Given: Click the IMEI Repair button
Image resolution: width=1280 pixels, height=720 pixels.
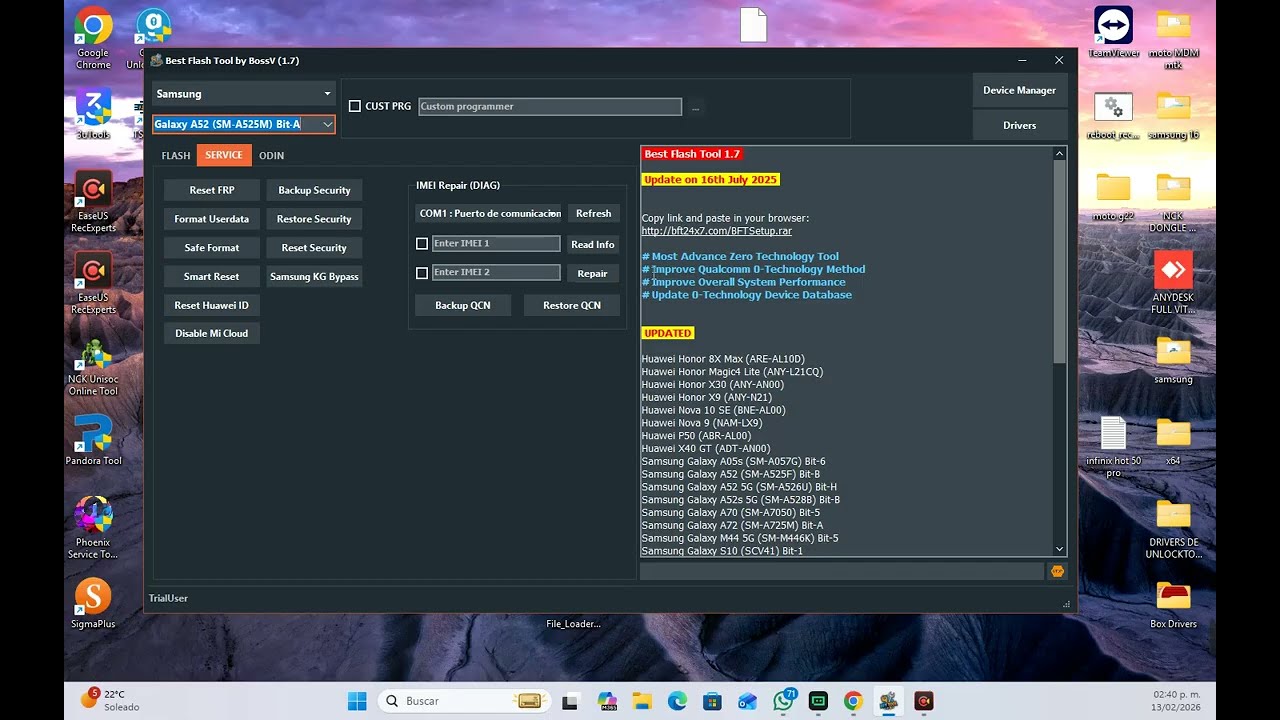Looking at the screenshot, I should pyautogui.click(x=593, y=273).
